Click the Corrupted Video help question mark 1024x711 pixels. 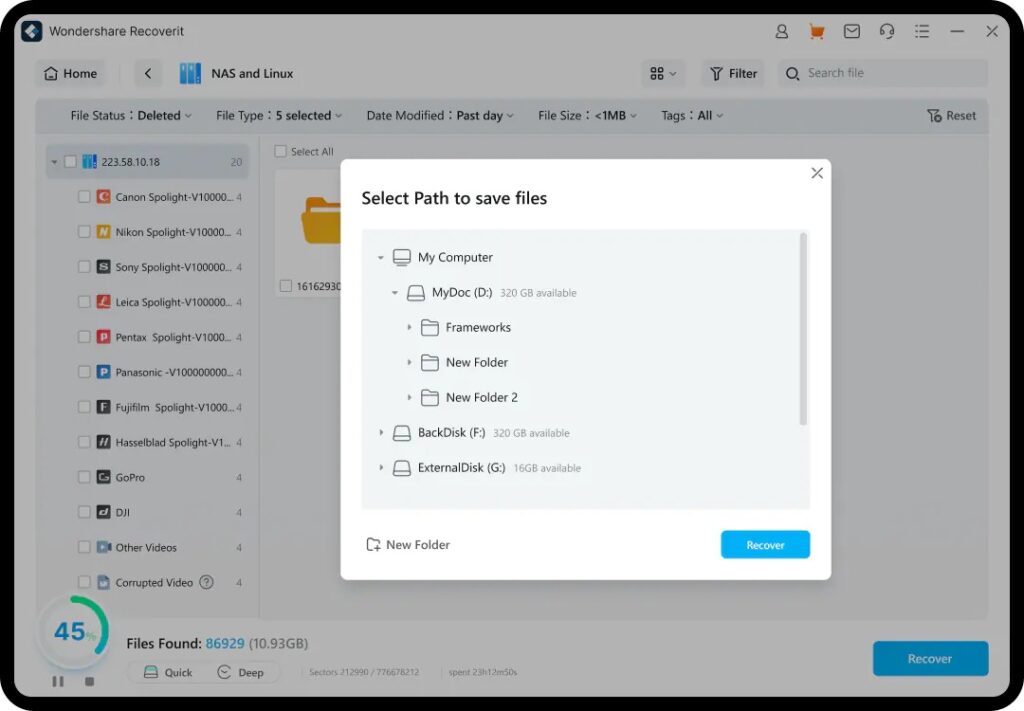tap(206, 582)
